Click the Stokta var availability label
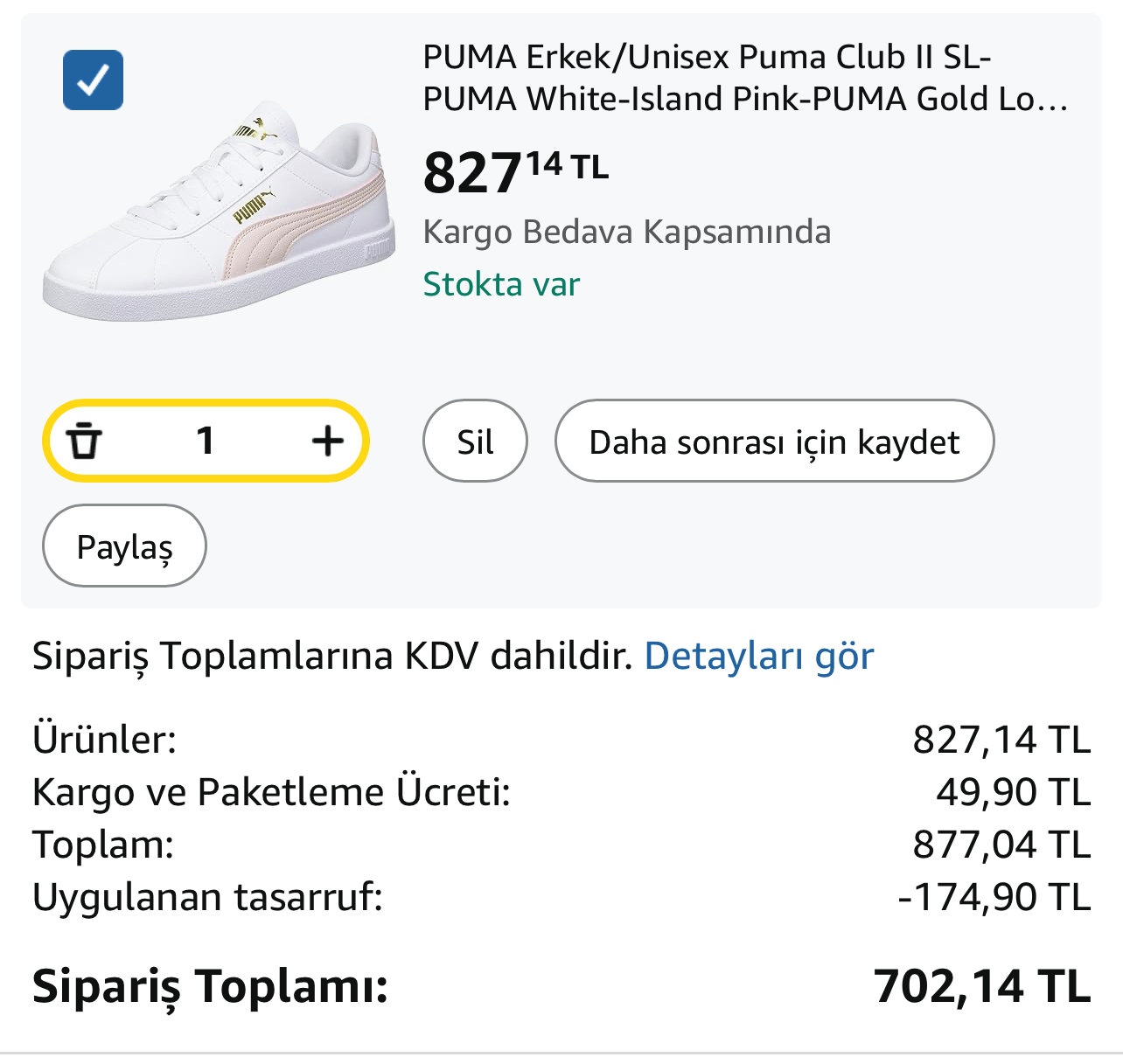1123x1064 pixels. (x=501, y=284)
